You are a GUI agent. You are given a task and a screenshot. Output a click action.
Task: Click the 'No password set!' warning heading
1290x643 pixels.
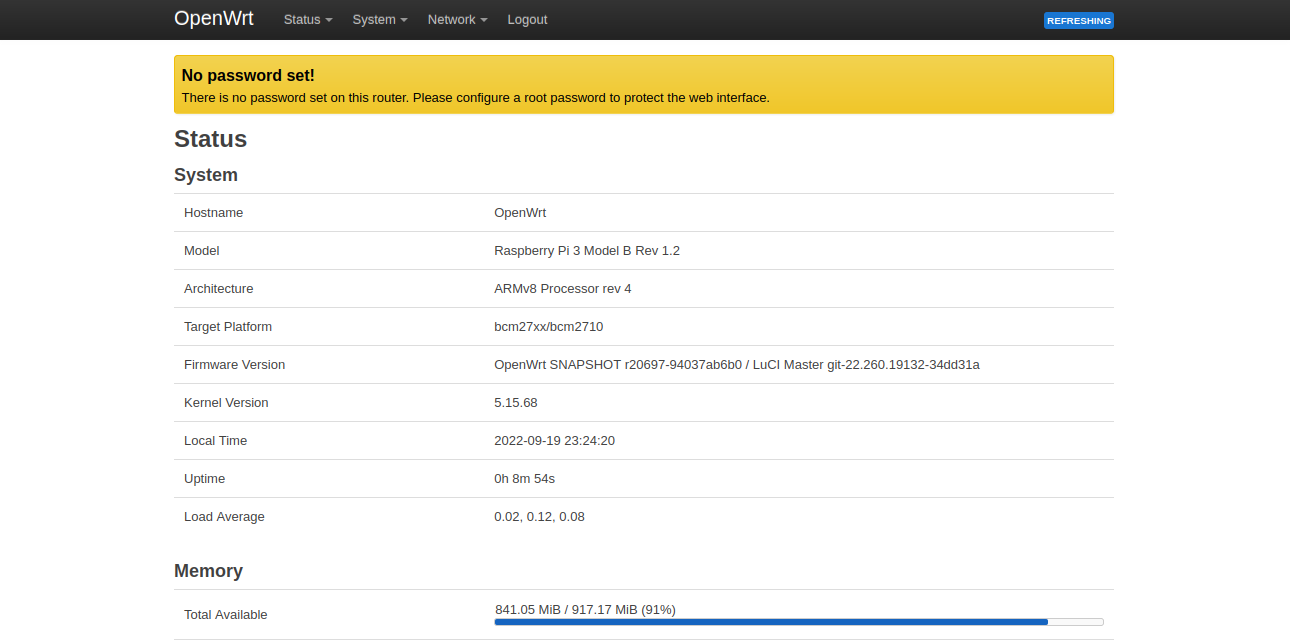click(248, 75)
